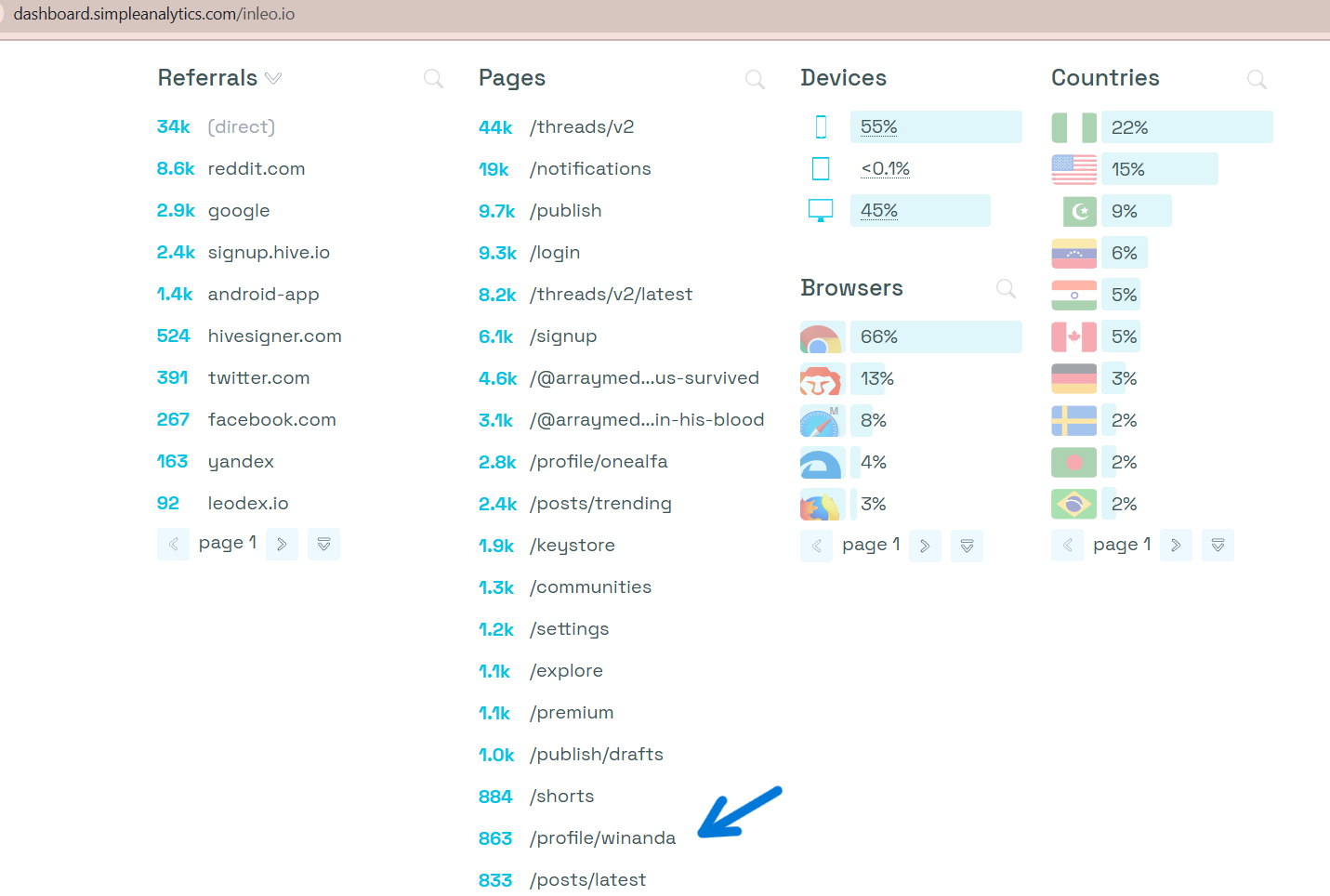
Task: Select the Canada flag icon
Action: pos(1073,336)
